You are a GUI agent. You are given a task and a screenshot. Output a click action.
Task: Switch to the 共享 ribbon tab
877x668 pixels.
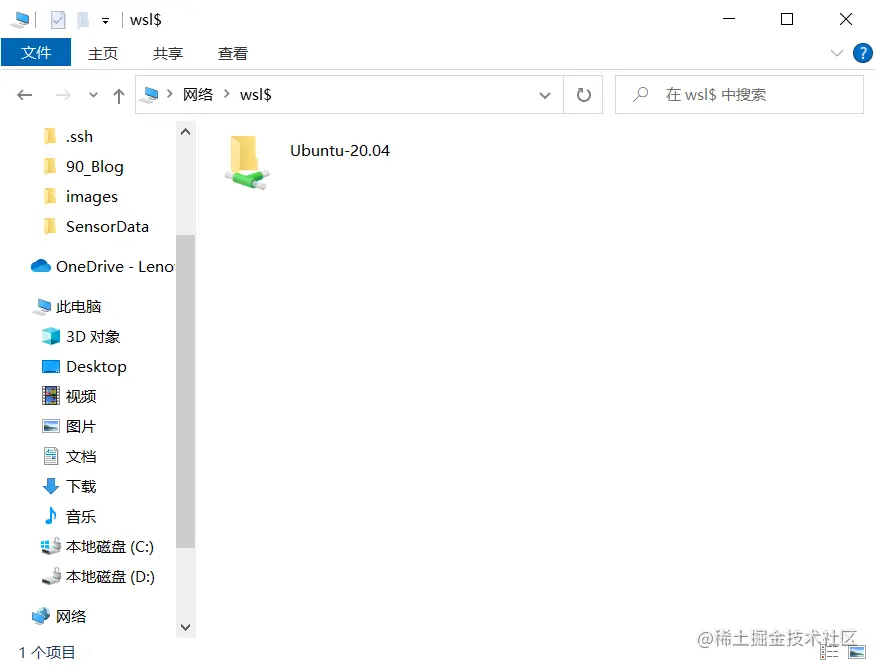pos(168,53)
